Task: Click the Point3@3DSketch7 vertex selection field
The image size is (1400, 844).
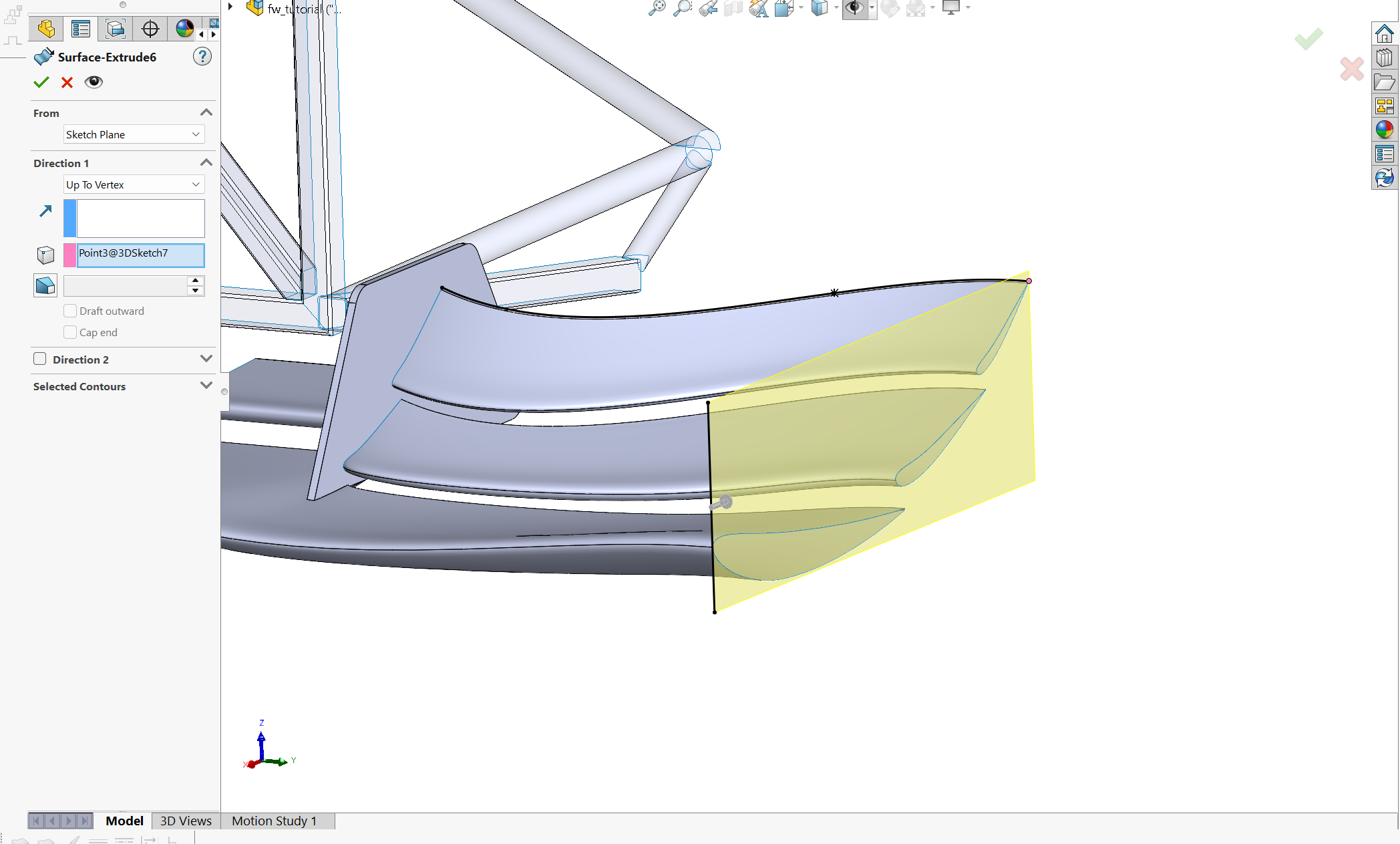Action: (x=140, y=255)
